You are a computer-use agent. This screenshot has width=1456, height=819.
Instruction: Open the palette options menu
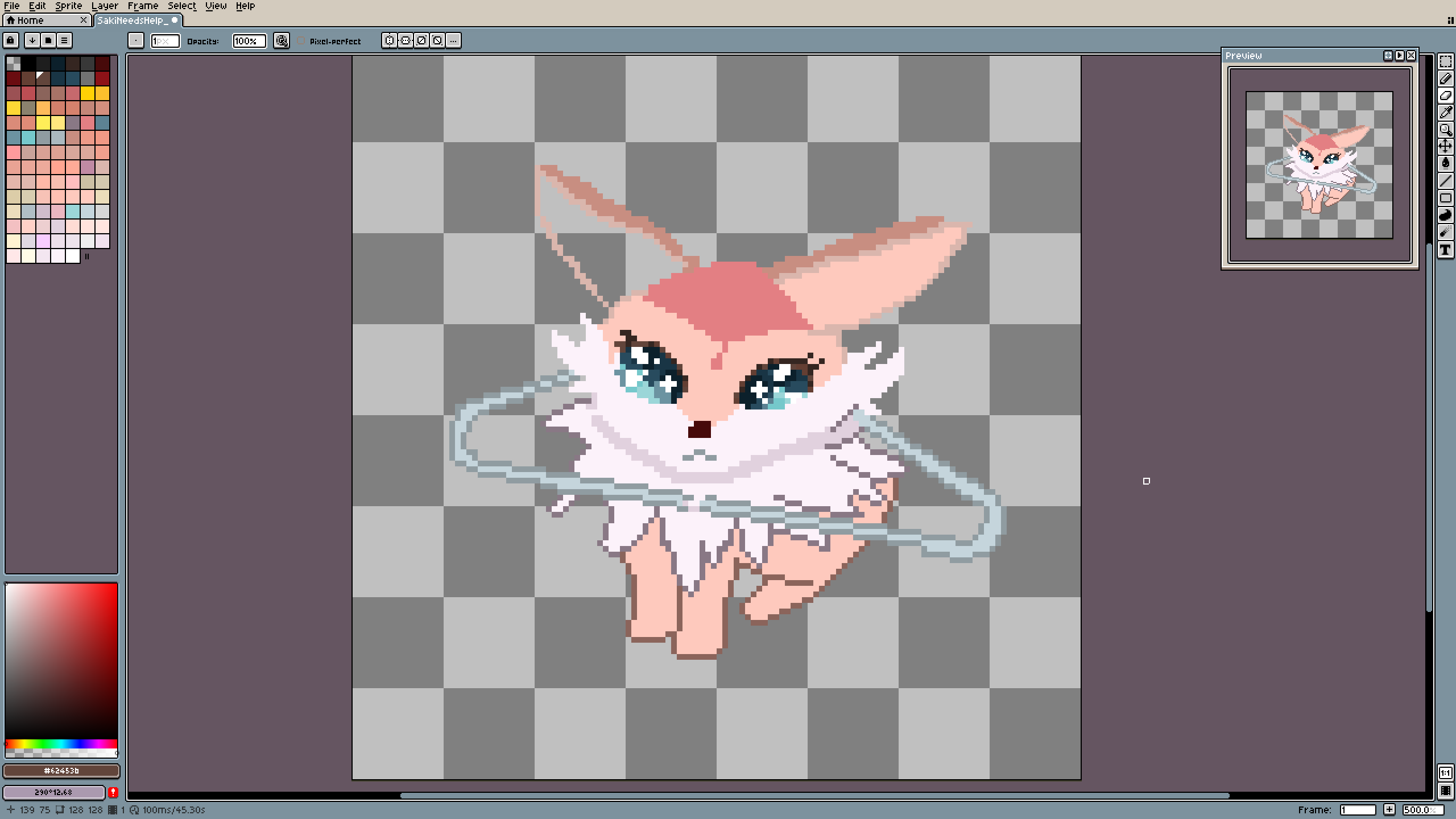click(x=64, y=40)
